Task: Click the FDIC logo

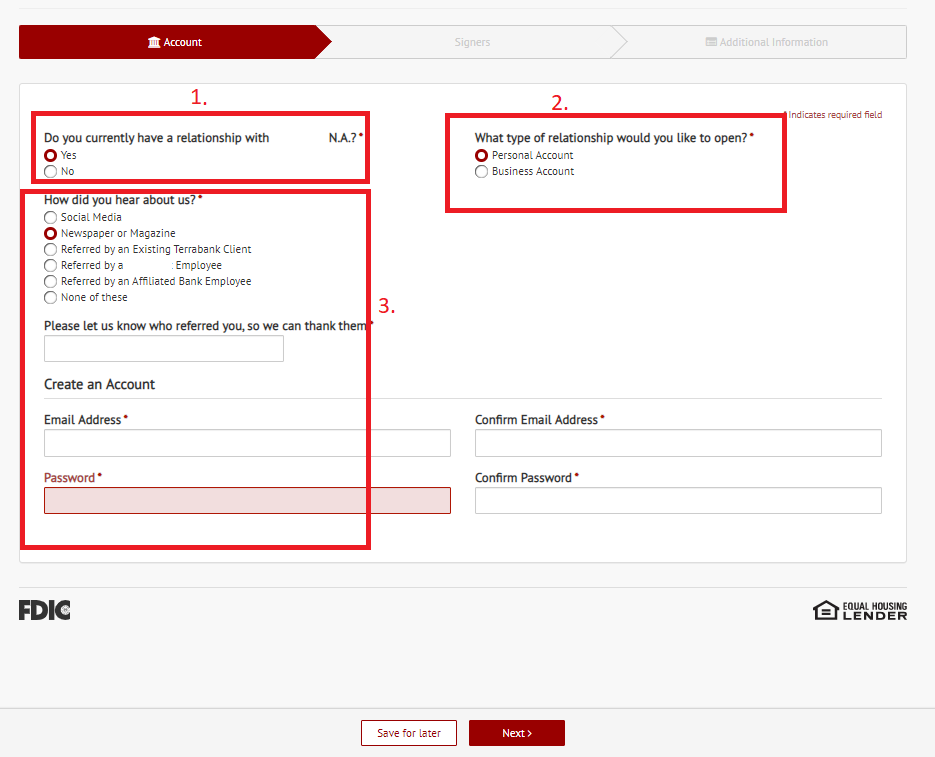Action: [x=44, y=610]
